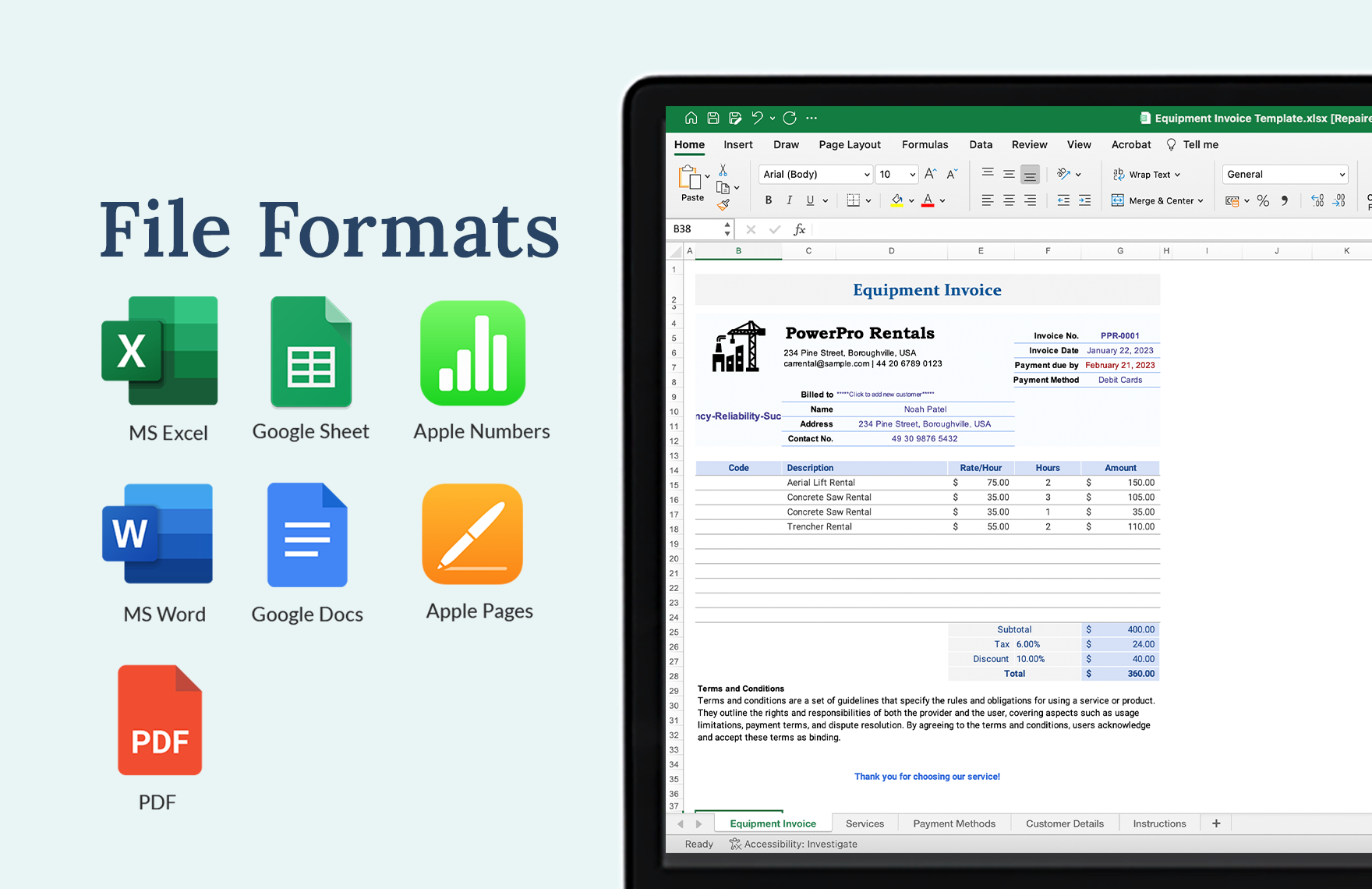Expand the borders dropdown arrow
The width and height of the screenshot is (1372, 889).
(868, 201)
